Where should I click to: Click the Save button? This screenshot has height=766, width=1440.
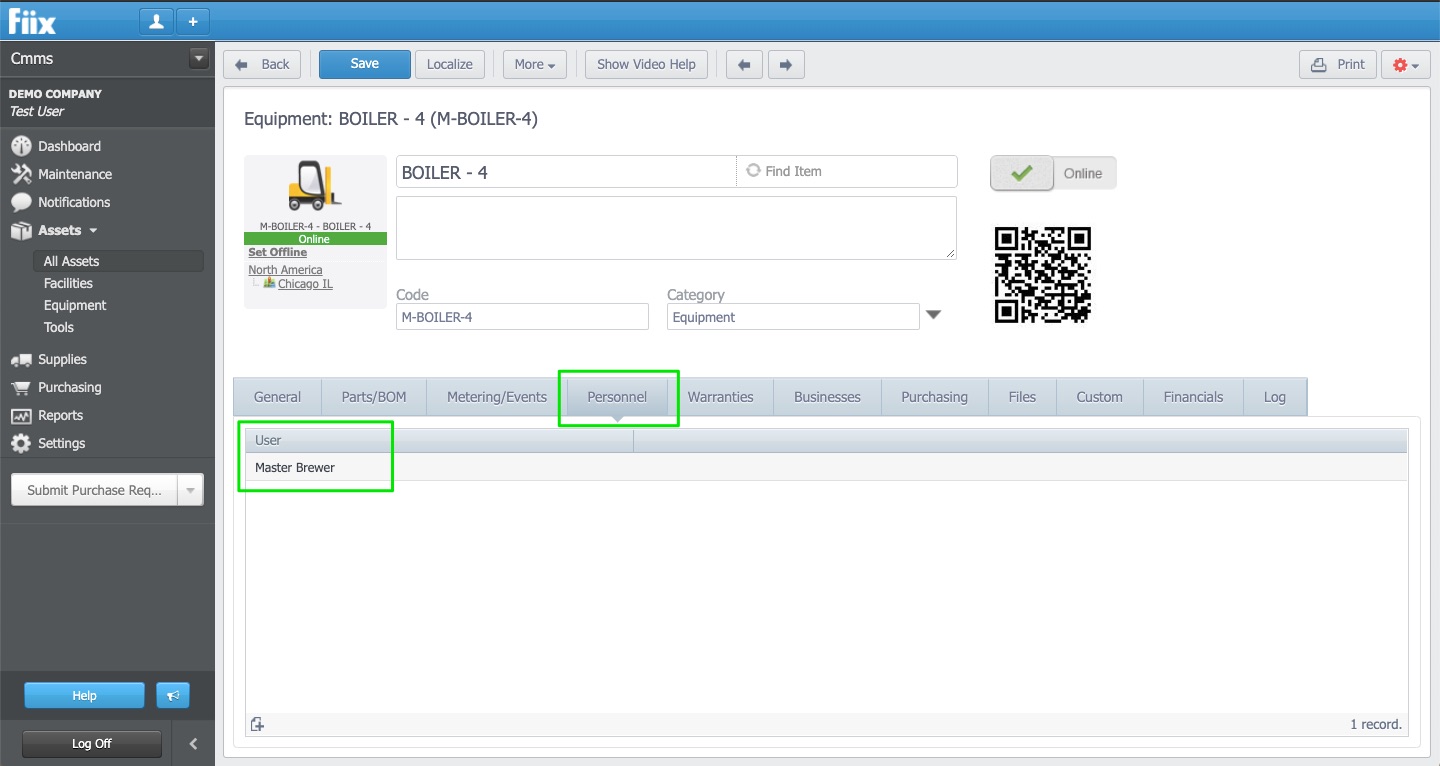click(x=364, y=64)
